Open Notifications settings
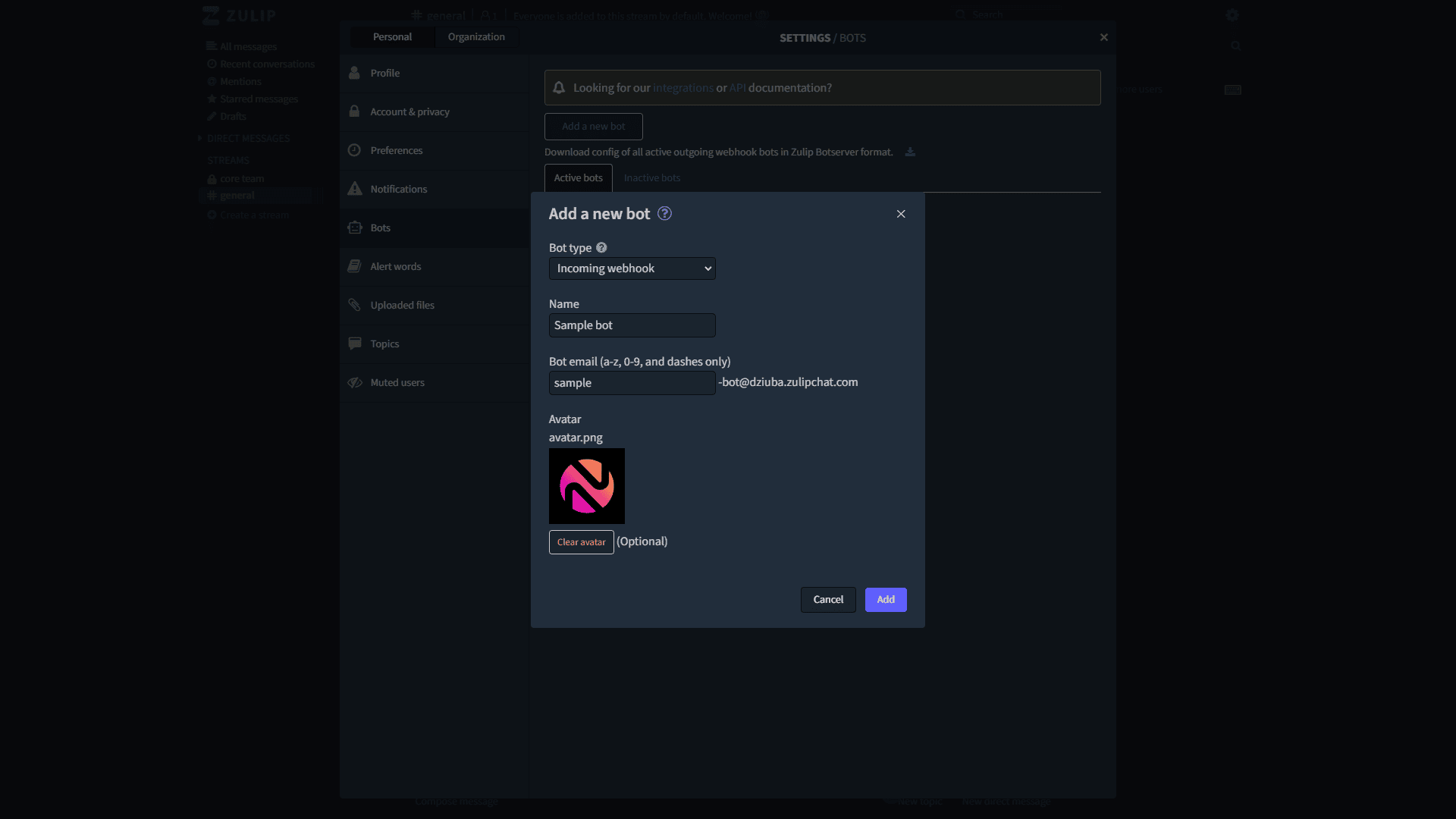1456x819 pixels. pyautogui.click(x=435, y=190)
